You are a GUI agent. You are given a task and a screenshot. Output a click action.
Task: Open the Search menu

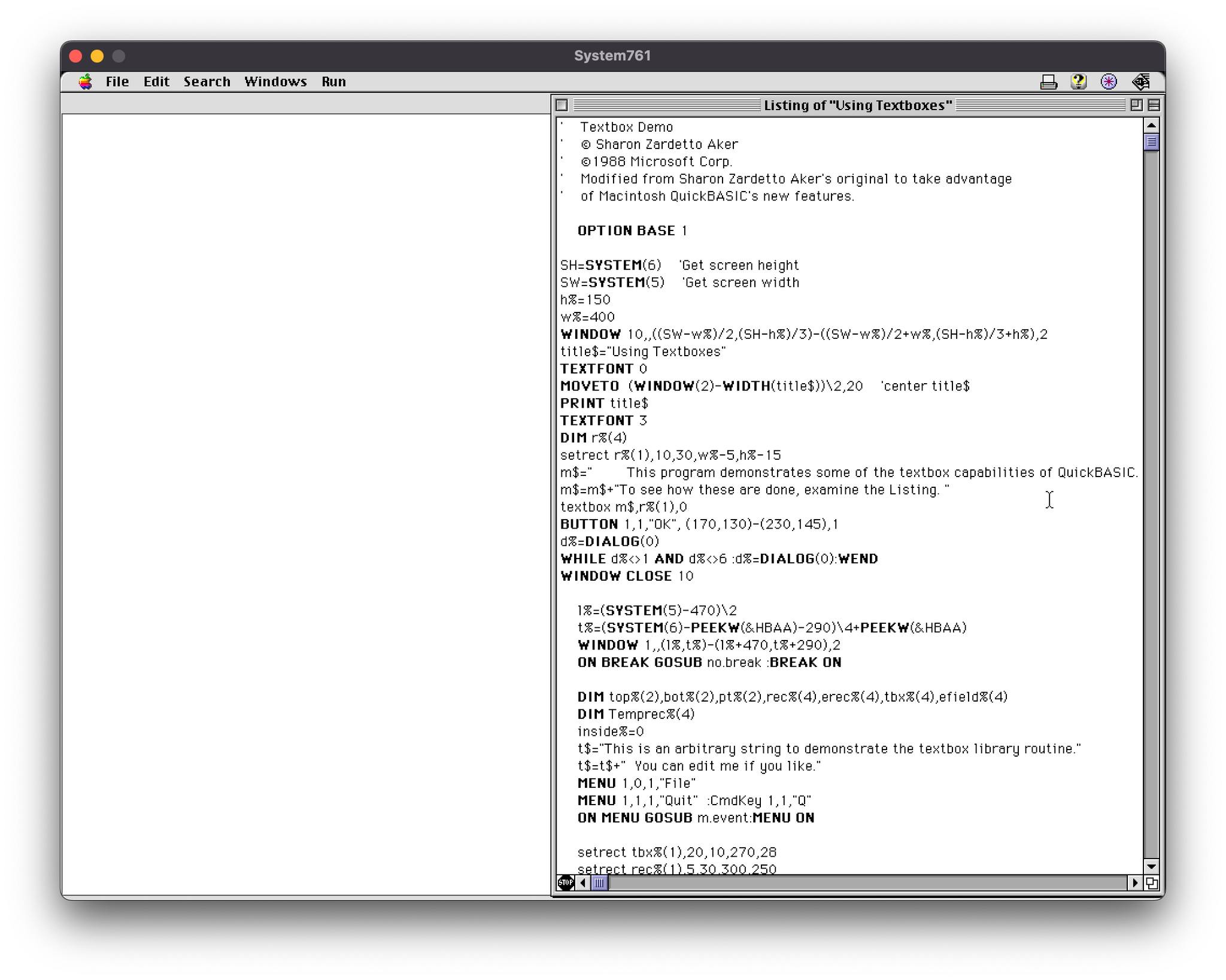(207, 81)
